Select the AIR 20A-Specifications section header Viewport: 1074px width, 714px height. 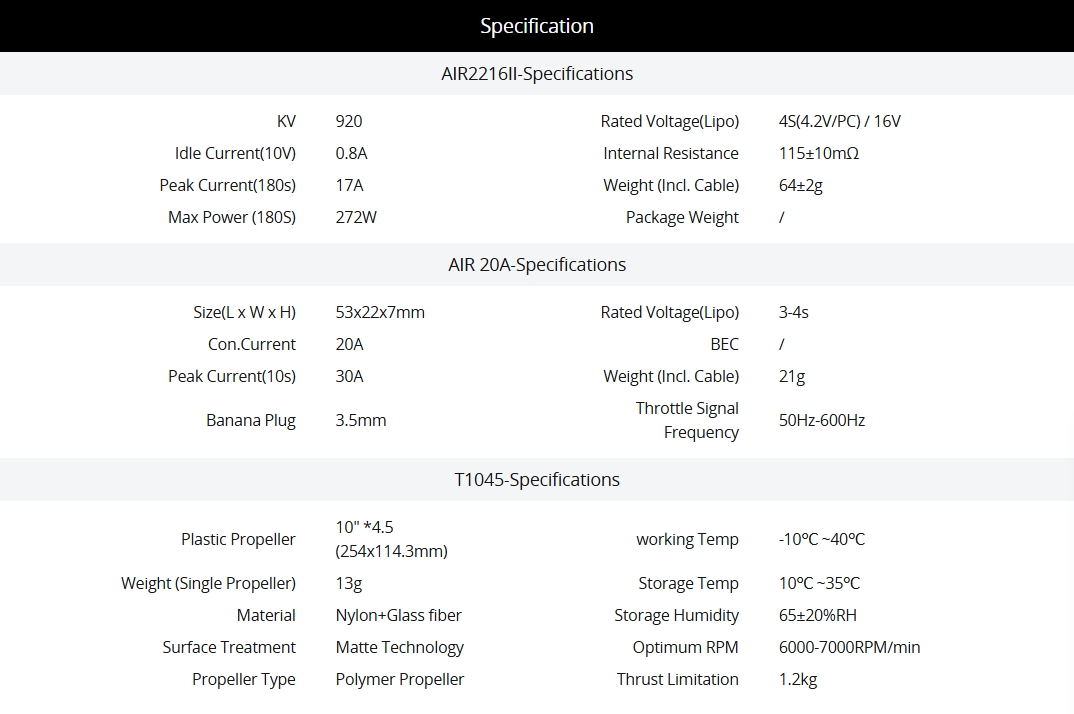(x=537, y=265)
